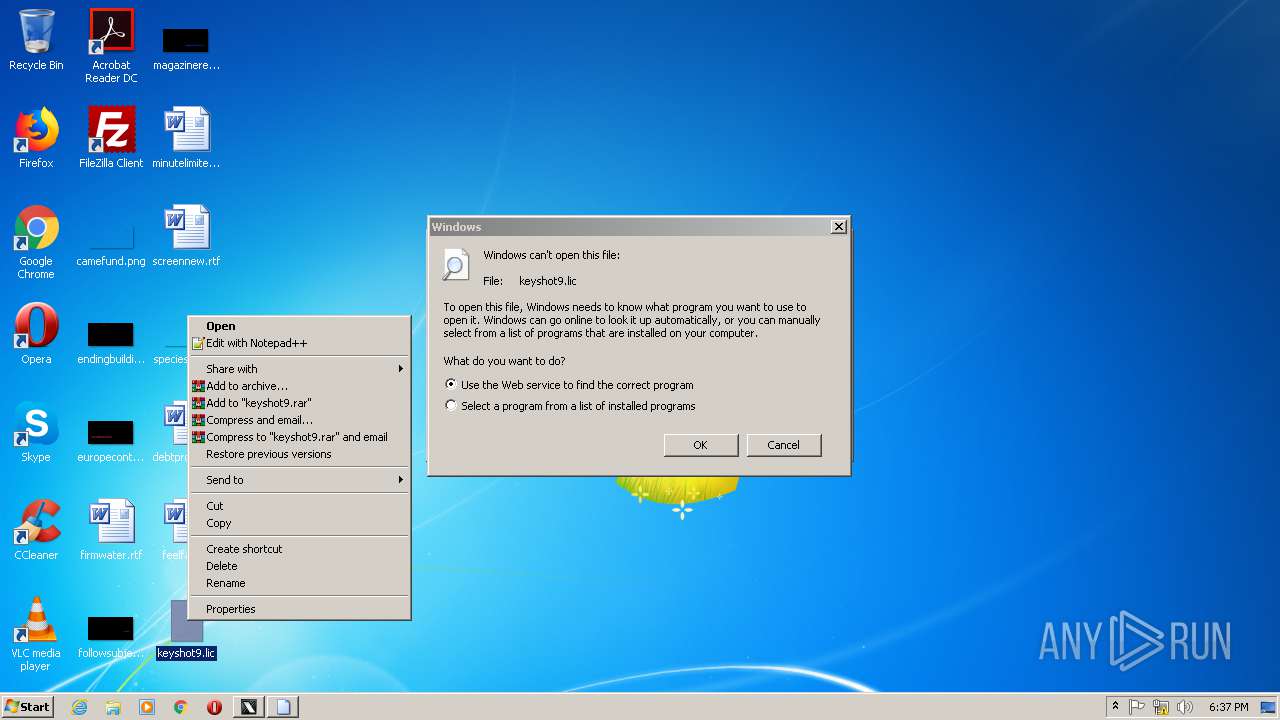1280x720 pixels.
Task: Click the 6:37 PM taskbar clock
Action: point(1228,707)
